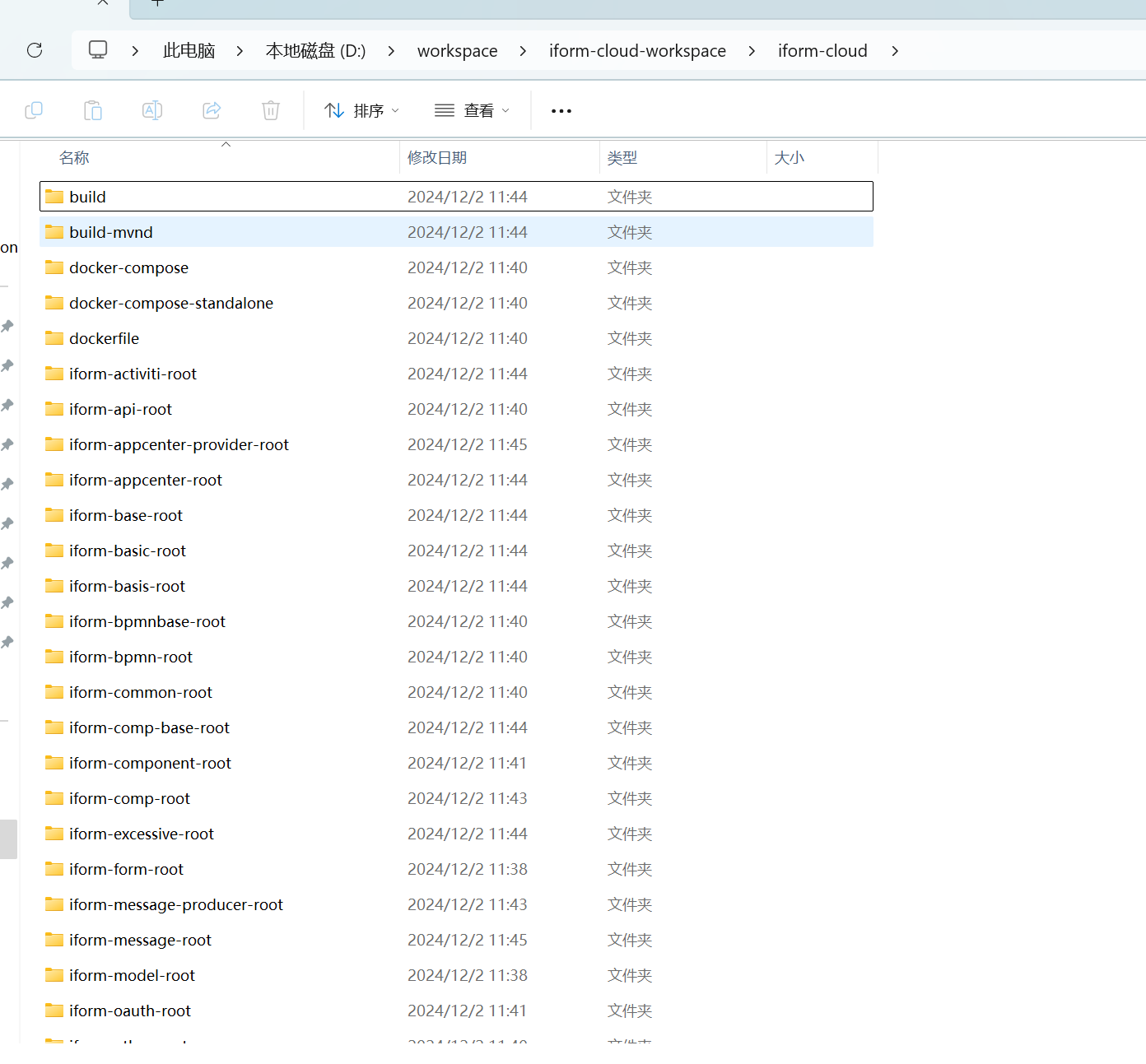Image resolution: width=1146 pixels, height=1064 pixels.
Task: Select the iform-oauth-root folder
Action: click(x=130, y=1011)
